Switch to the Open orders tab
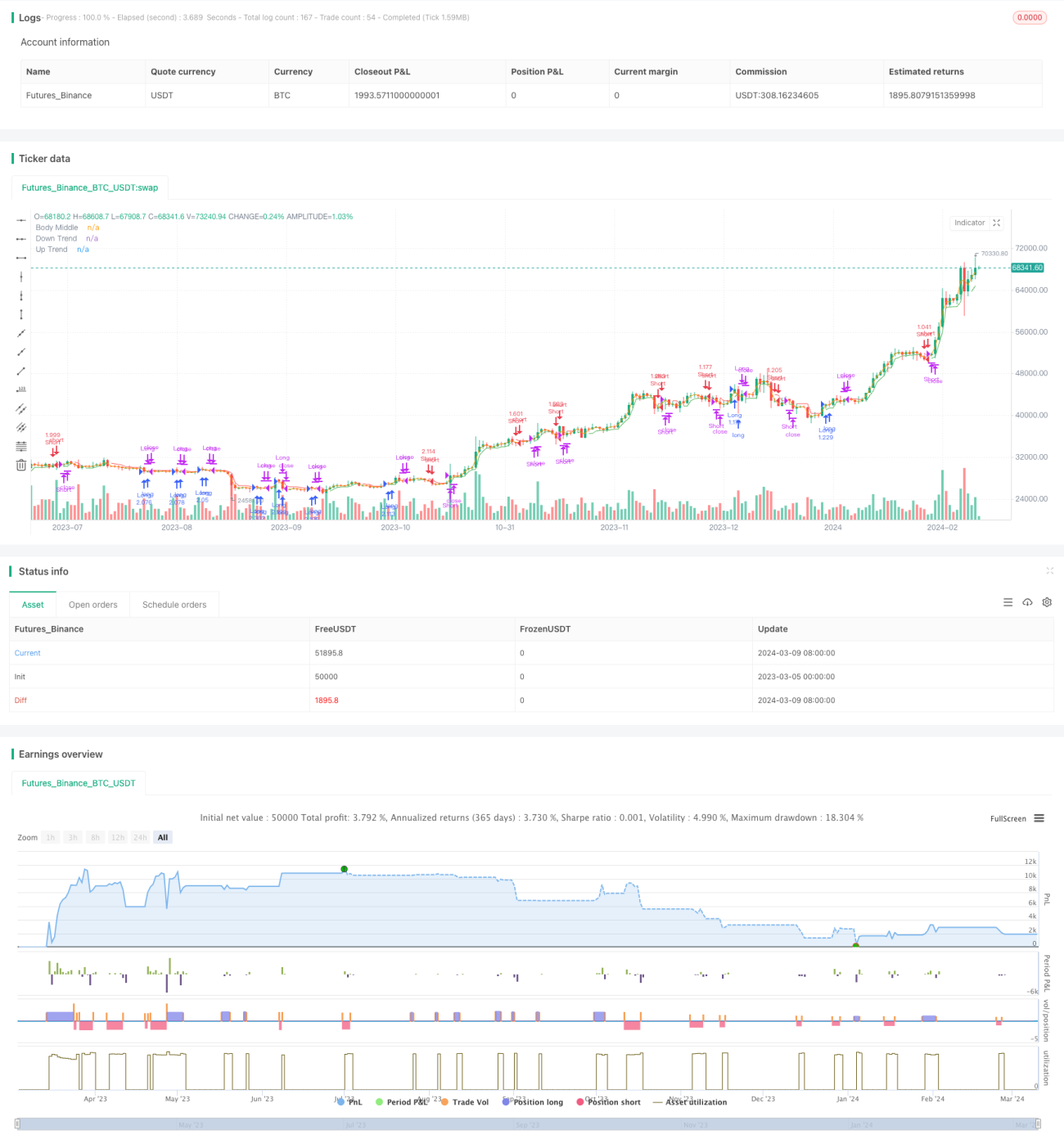Screen dimensions: 1064x1148 coord(93,605)
